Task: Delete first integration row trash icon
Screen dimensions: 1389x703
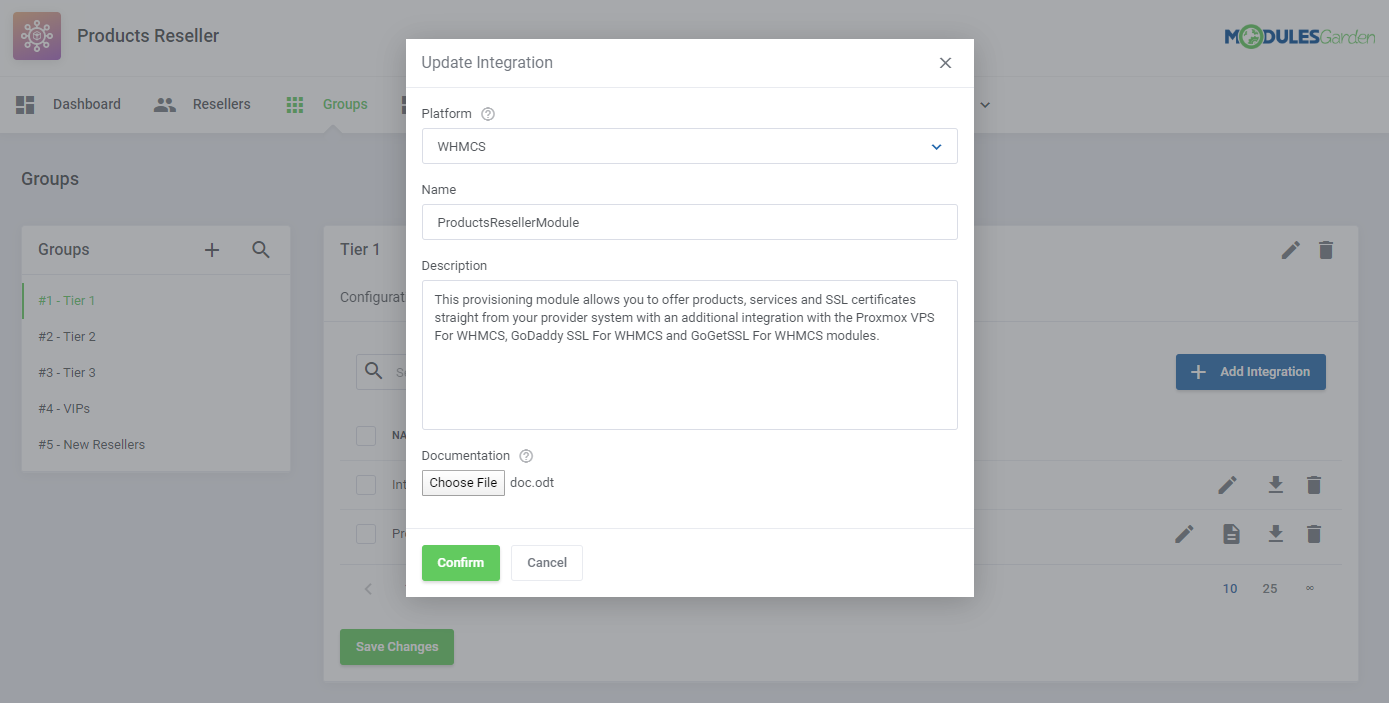Action: click(1314, 485)
